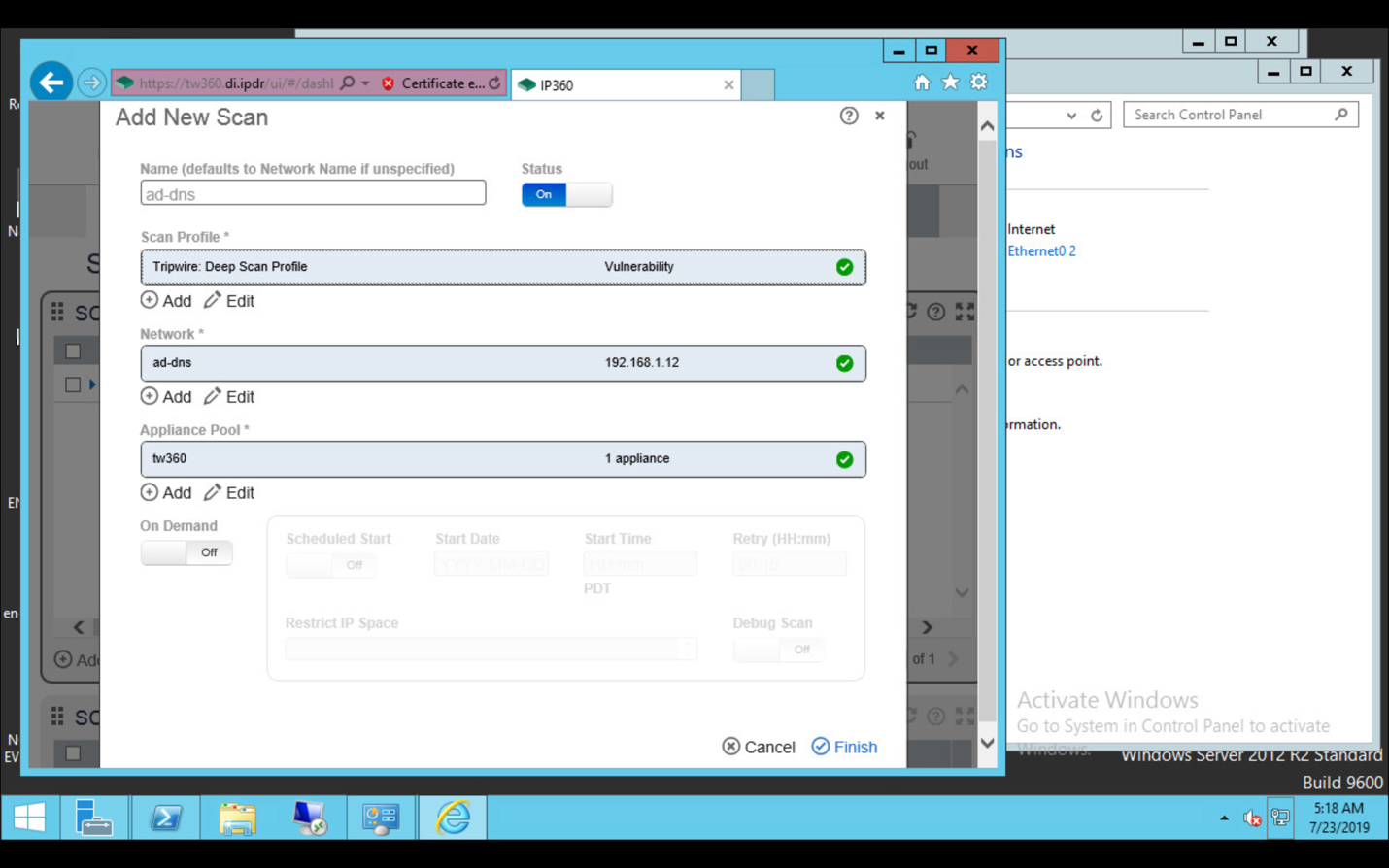
Task: Click the Certificate error indicator
Action: pyautogui.click(x=433, y=83)
